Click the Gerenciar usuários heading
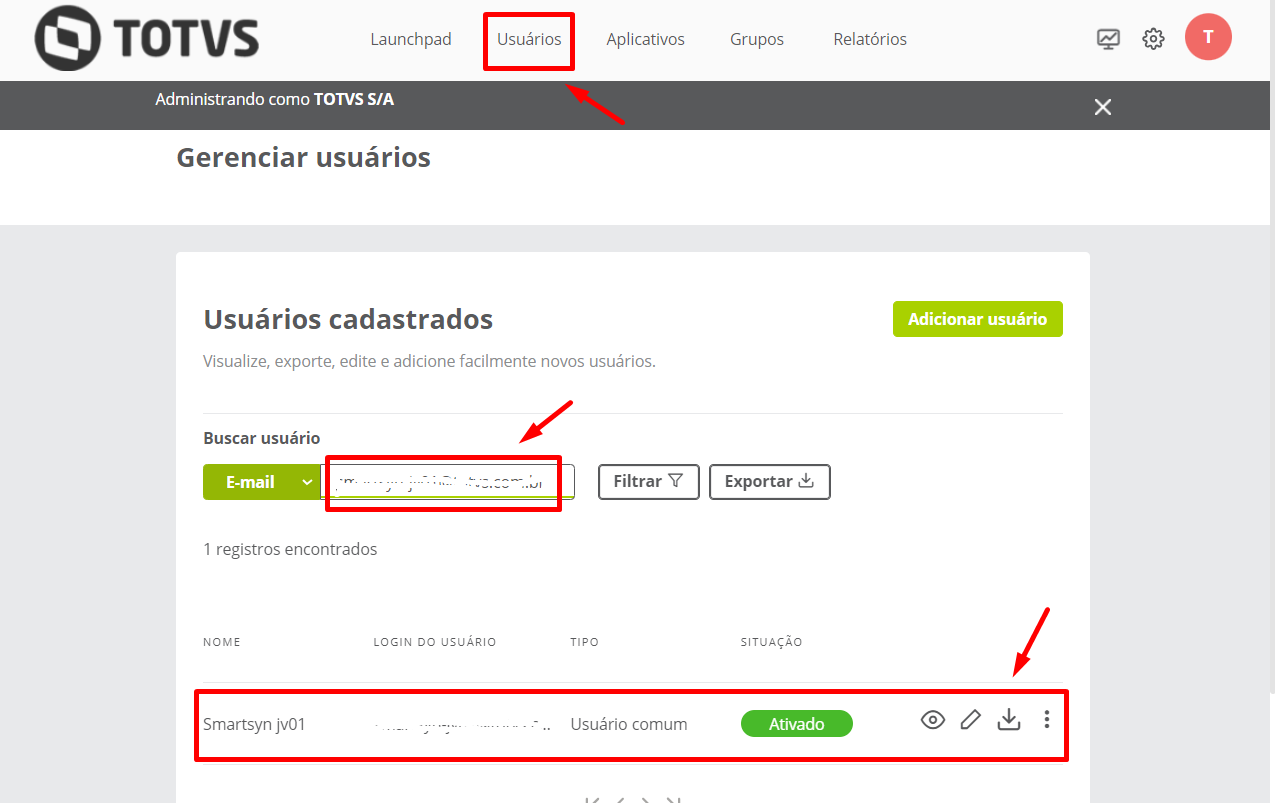1275x803 pixels. pyautogui.click(x=304, y=157)
